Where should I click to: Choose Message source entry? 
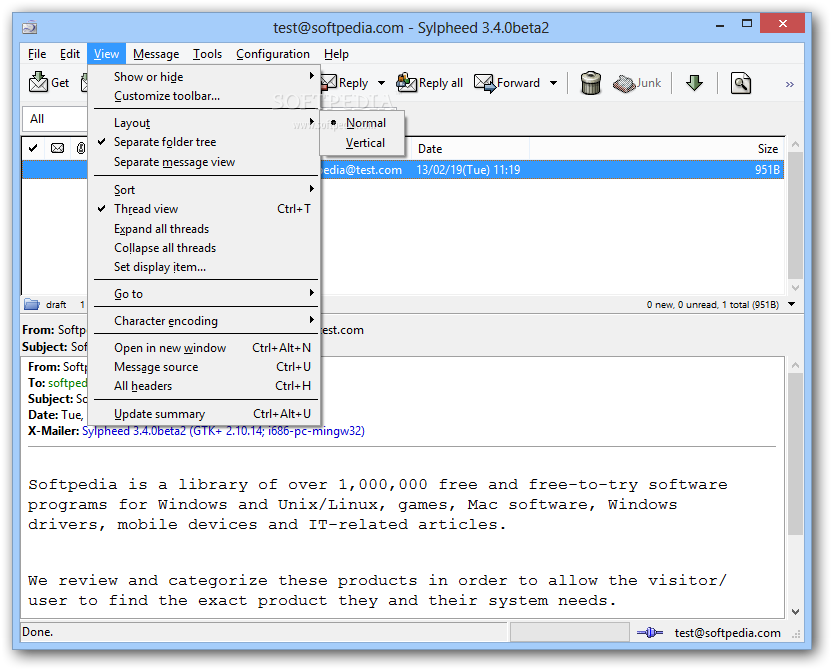tap(204, 367)
